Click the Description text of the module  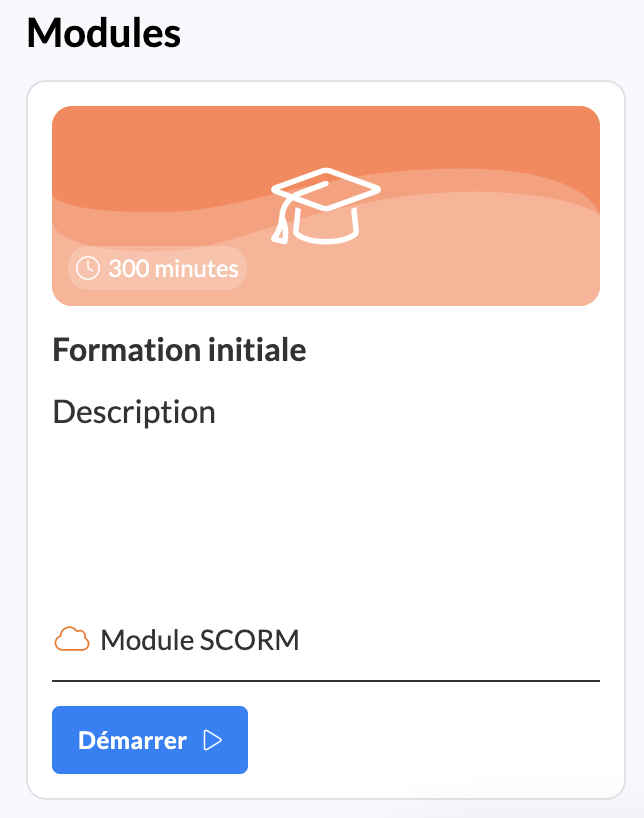pos(134,412)
